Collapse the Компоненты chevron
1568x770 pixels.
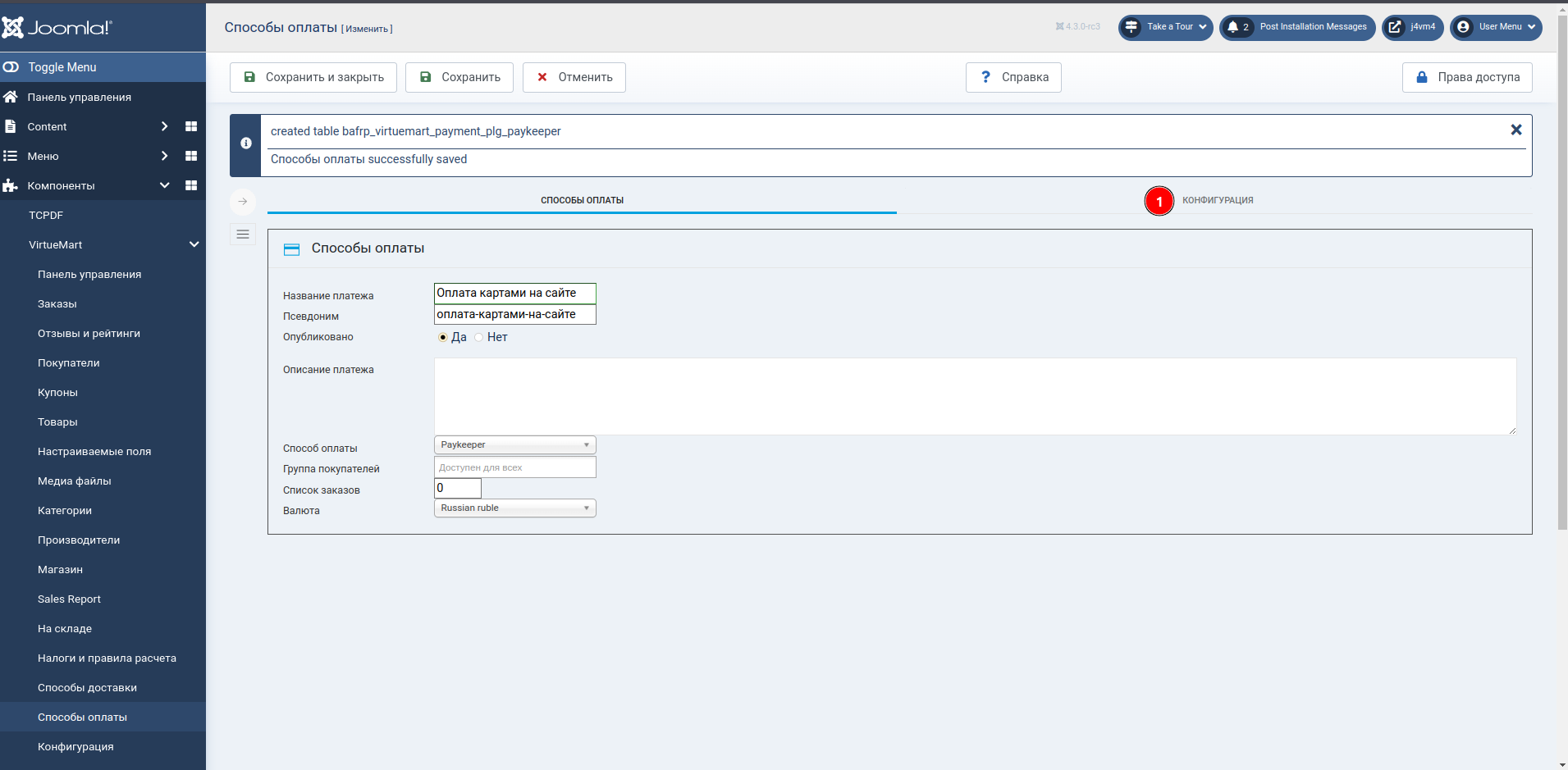(x=164, y=185)
